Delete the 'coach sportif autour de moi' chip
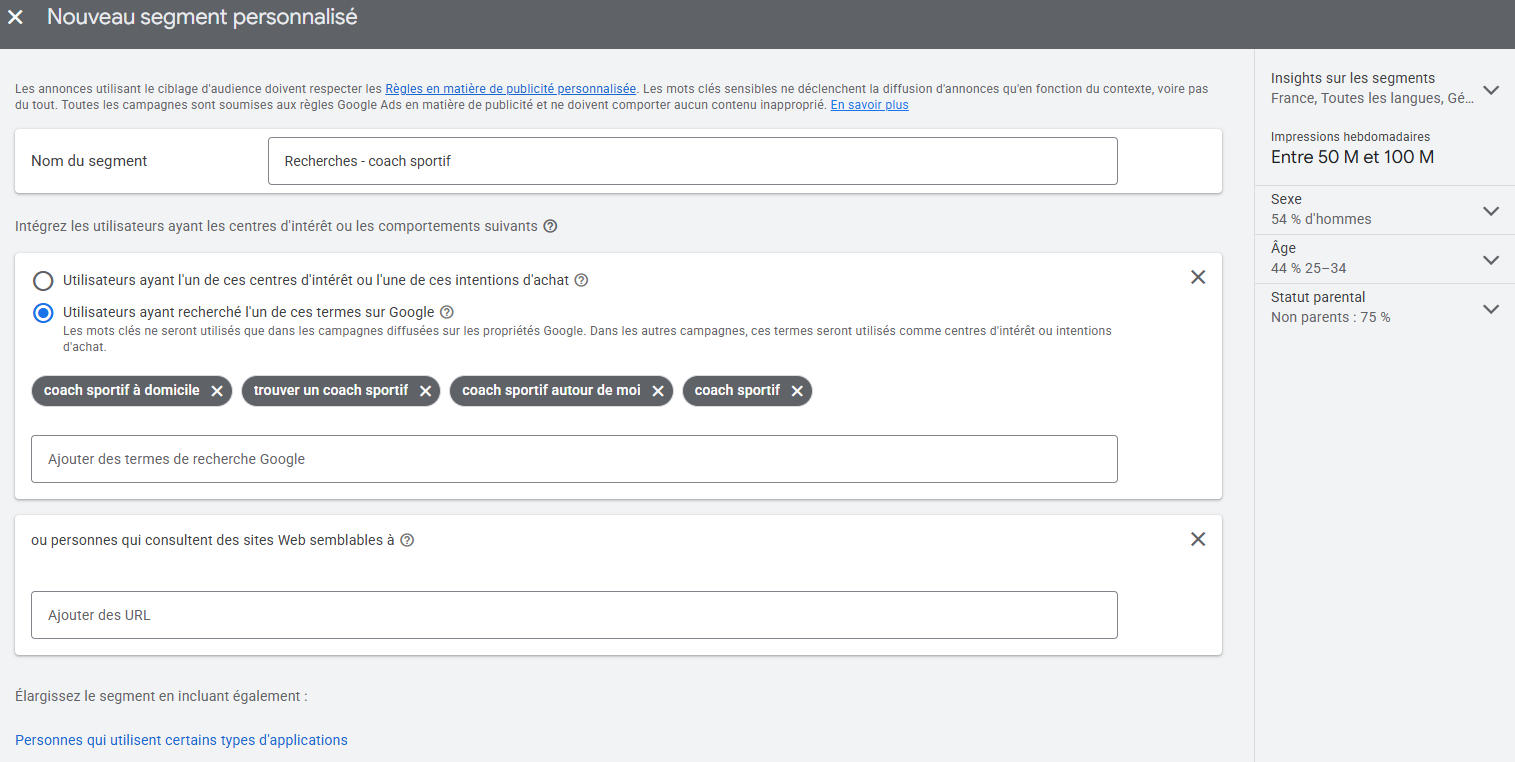Screen dimensions: 1515x762 point(658,391)
